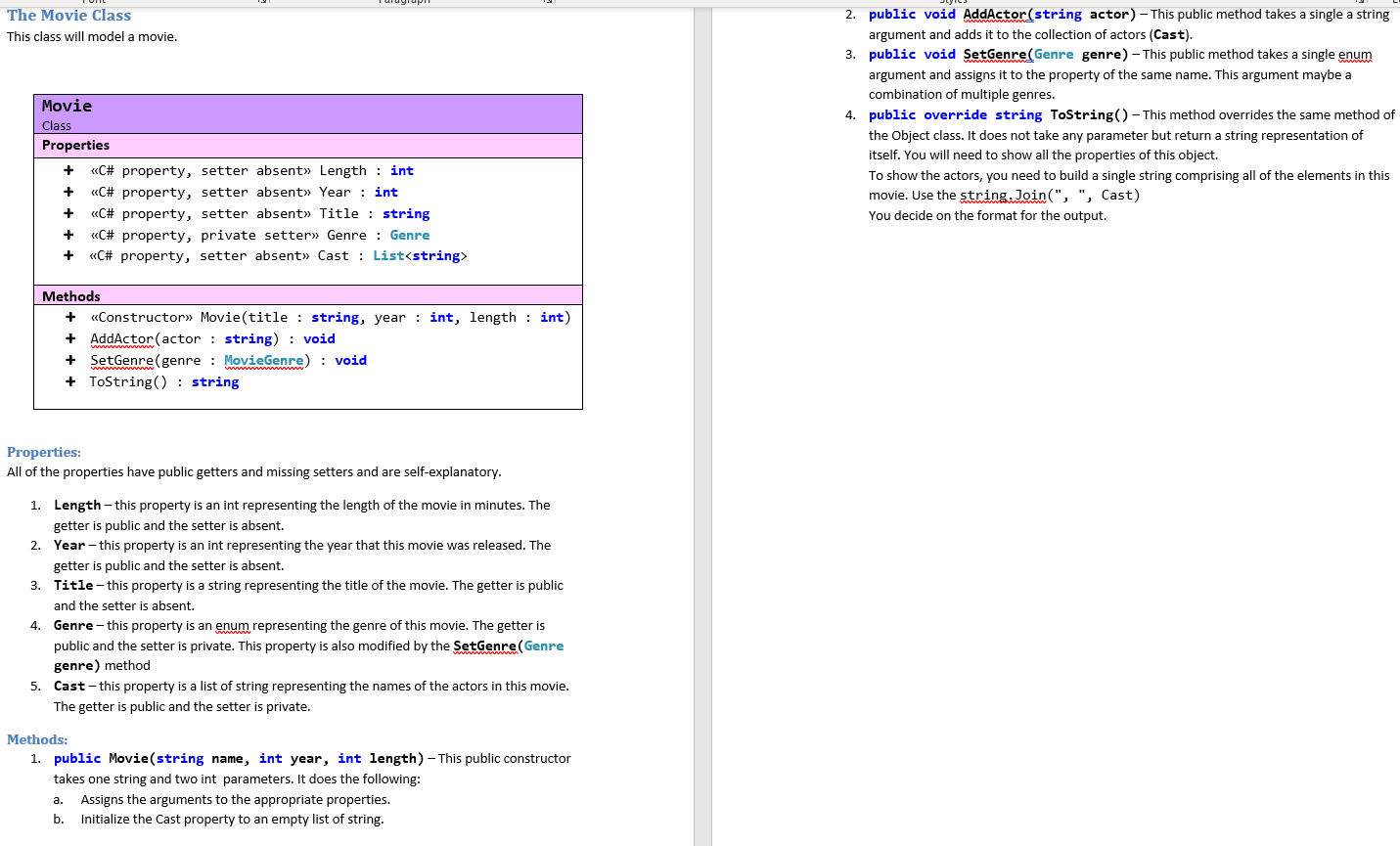The height and width of the screenshot is (846, 1400).
Task: Click the line "combination of multiple genres."
Action: [x=962, y=95]
